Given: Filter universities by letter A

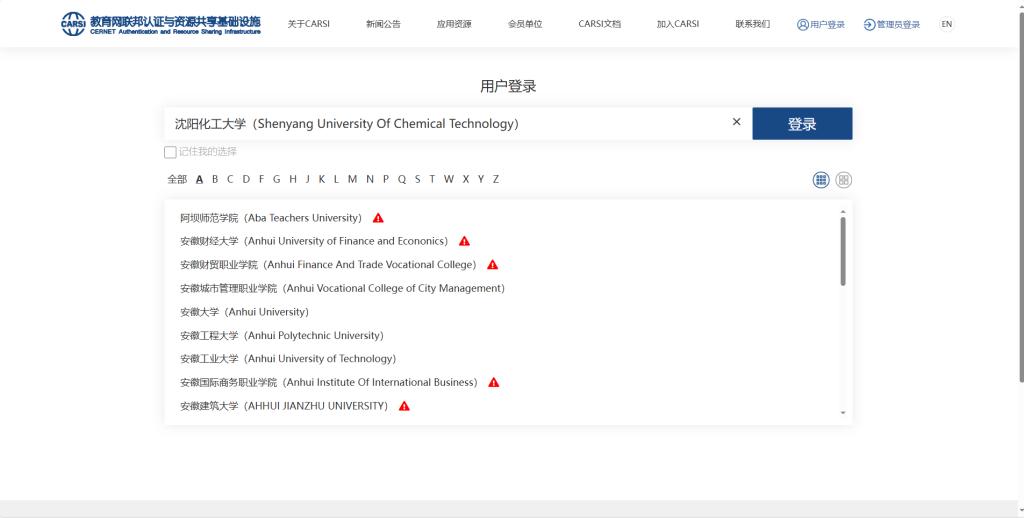Looking at the screenshot, I should (x=200, y=179).
